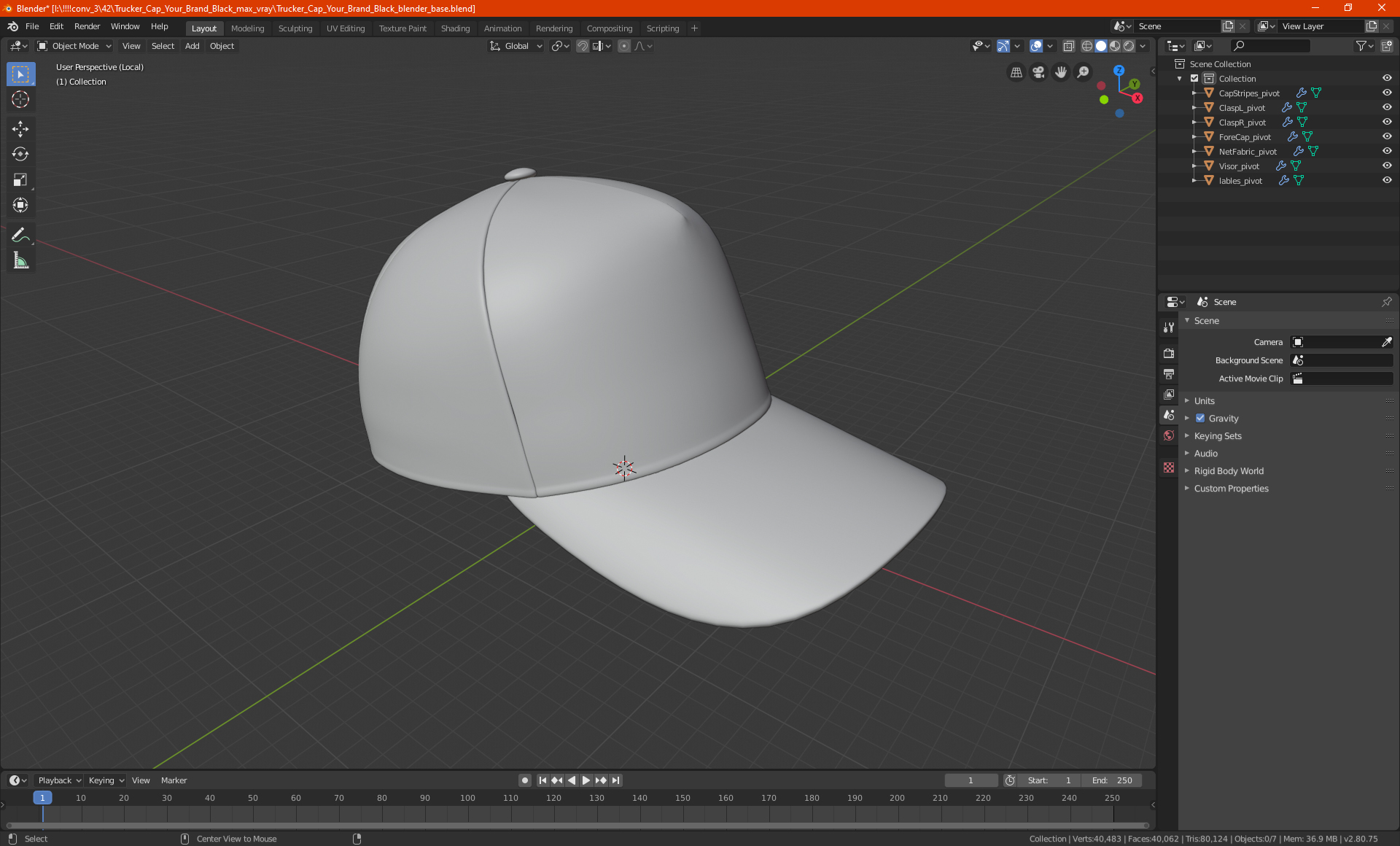Switch to solid viewport shading
This screenshot has height=846, width=1400.
point(1101,46)
